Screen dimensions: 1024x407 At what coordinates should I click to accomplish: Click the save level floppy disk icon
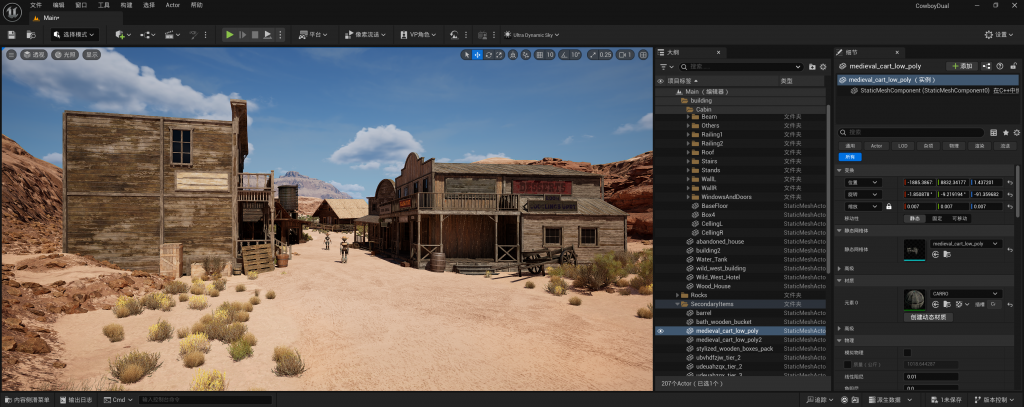[11, 35]
